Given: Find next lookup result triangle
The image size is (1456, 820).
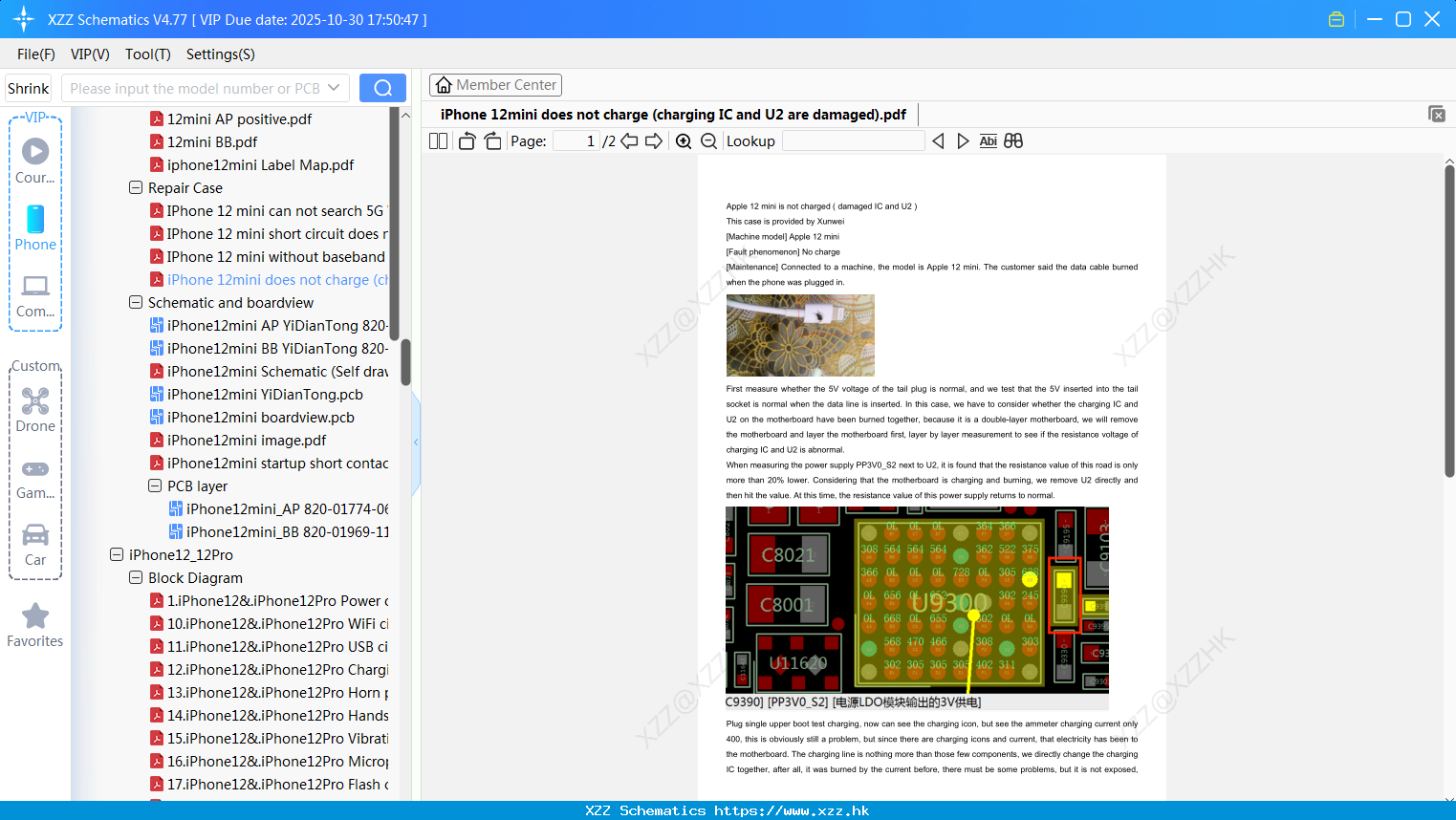Looking at the screenshot, I should click(x=963, y=141).
